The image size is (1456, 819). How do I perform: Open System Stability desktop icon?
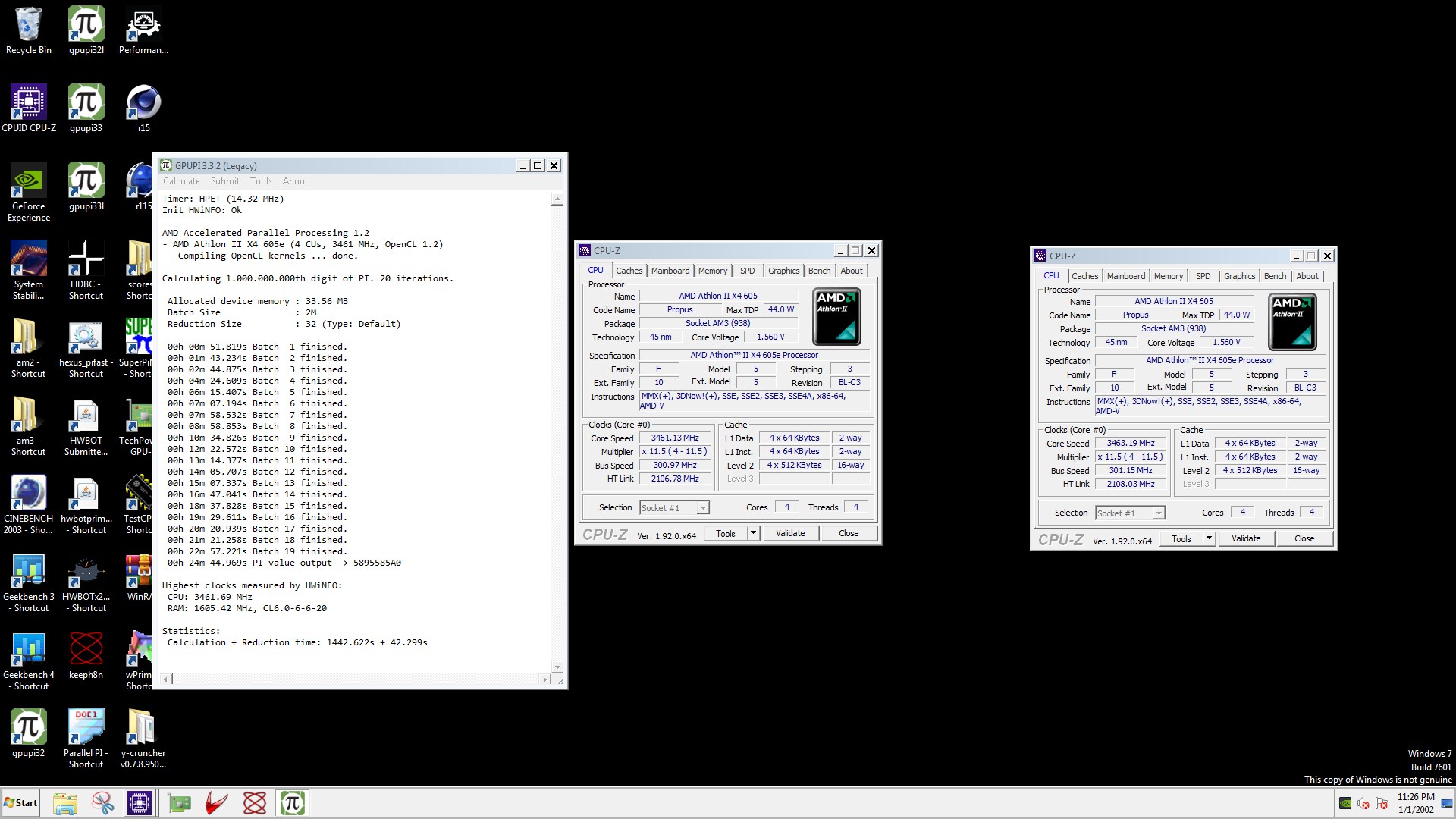point(29,270)
